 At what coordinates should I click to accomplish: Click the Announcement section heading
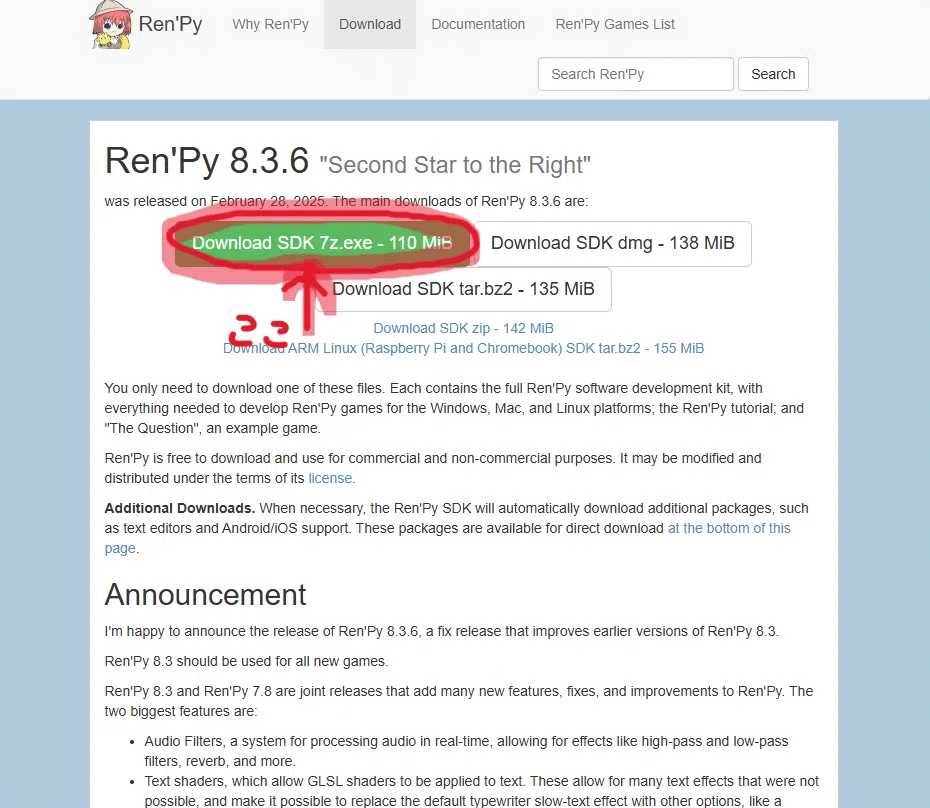(205, 595)
